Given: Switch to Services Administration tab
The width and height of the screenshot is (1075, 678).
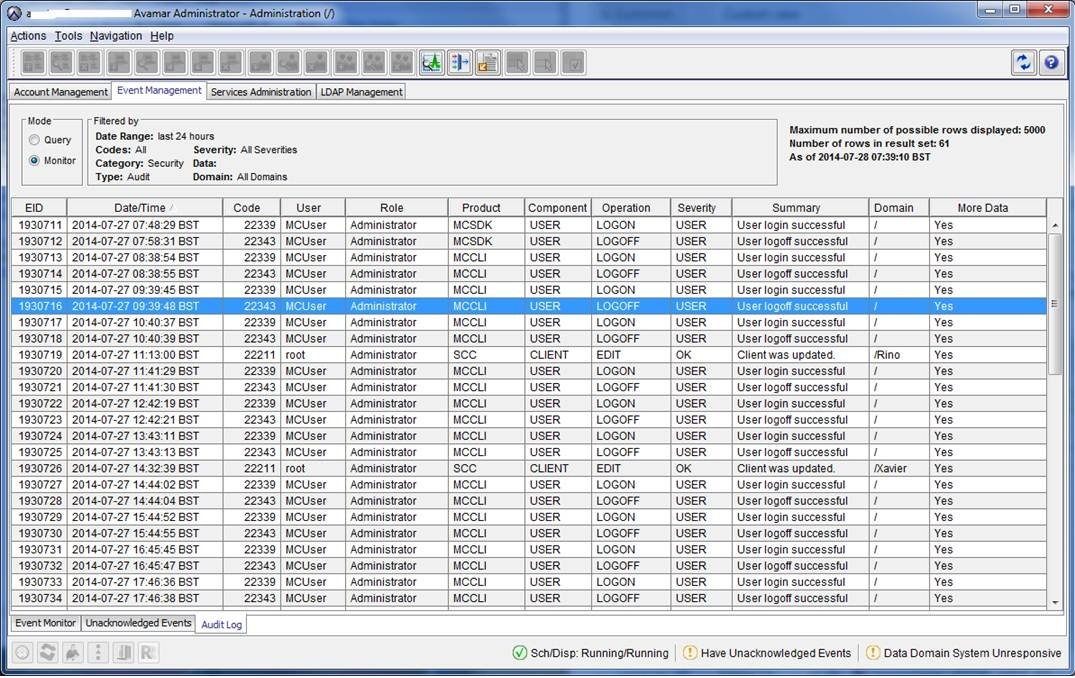Looking at the screenshot, I should tap(261, 92).
